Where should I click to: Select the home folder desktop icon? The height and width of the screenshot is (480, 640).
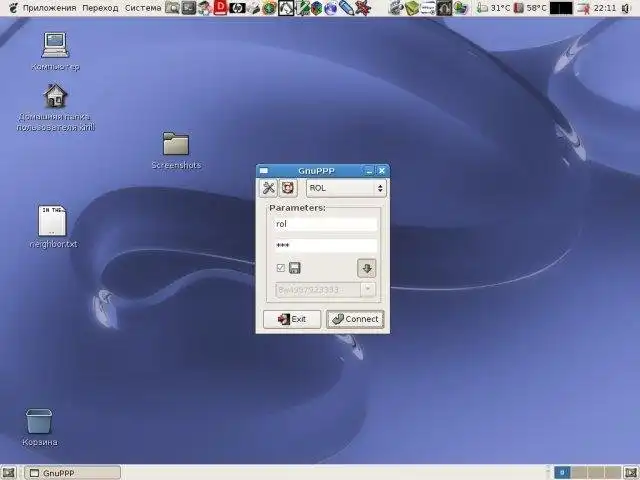coord(56,107)
